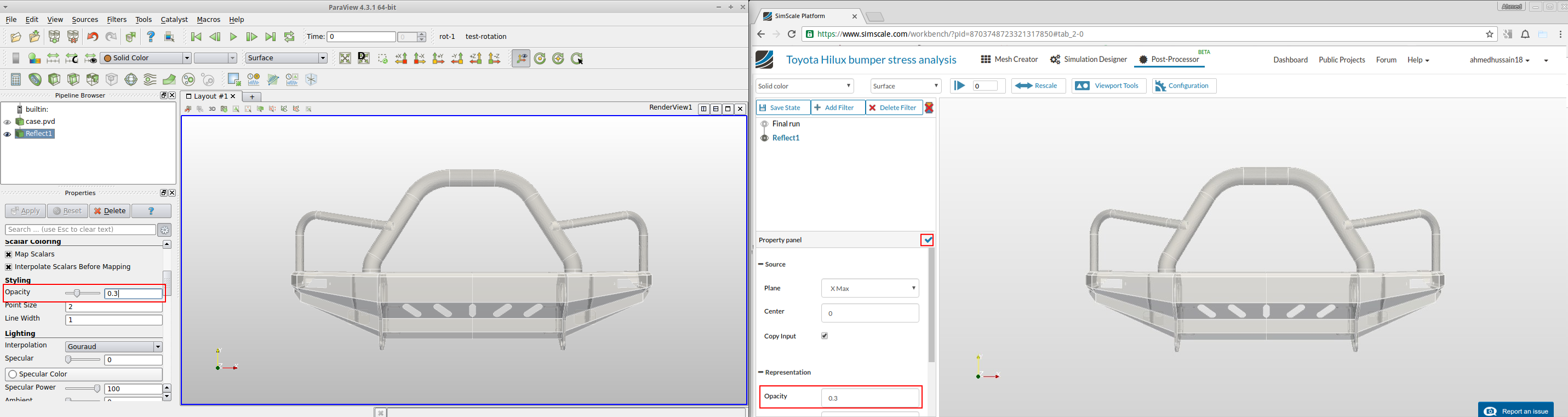Switch to the Simulation Designer tab
This screenshot has height=417, width=1568.
[x=1089, y=60]
